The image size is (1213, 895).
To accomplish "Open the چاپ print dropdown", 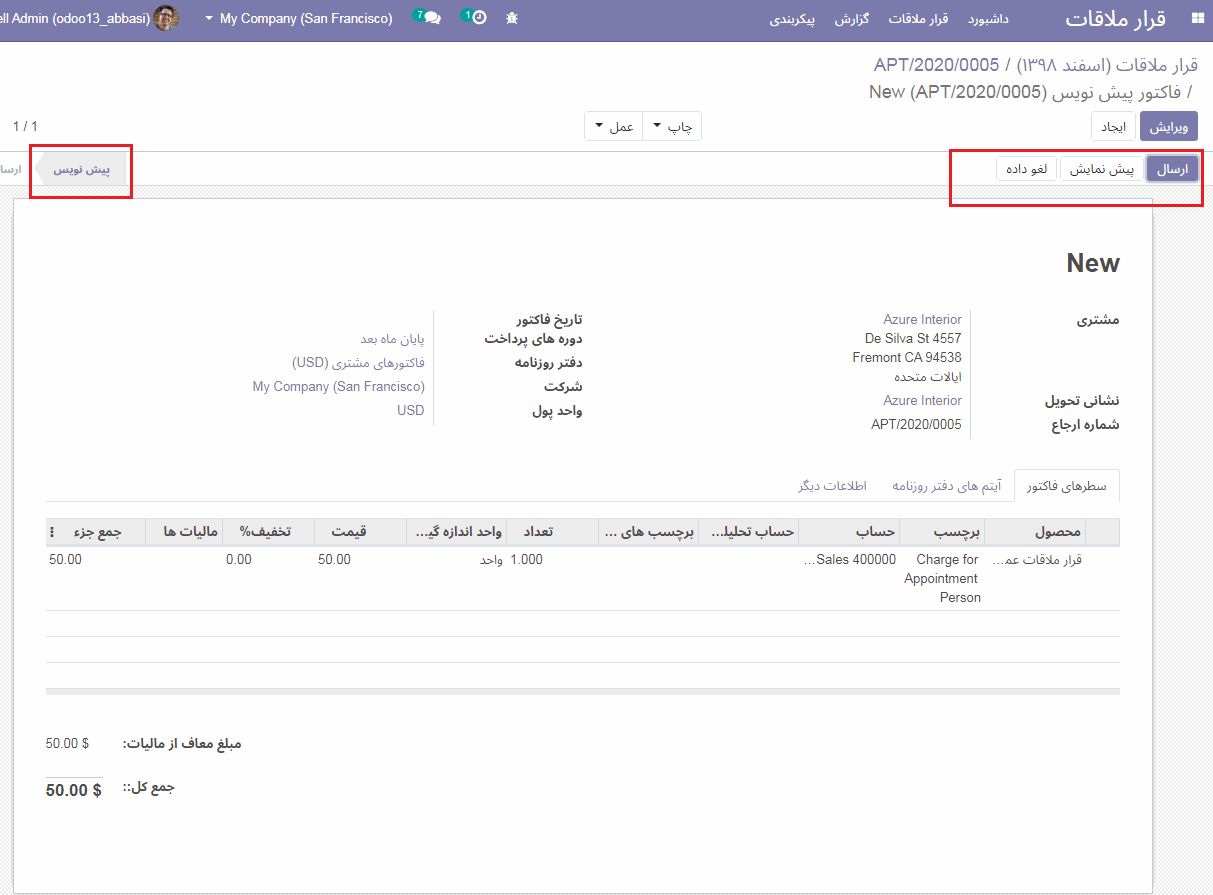I will [x=672, y=127].
